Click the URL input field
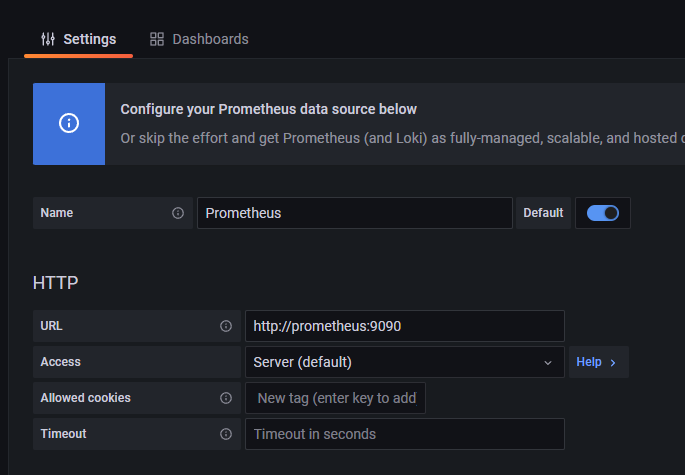This screenshot has width=685, height=475. (404, 326)
